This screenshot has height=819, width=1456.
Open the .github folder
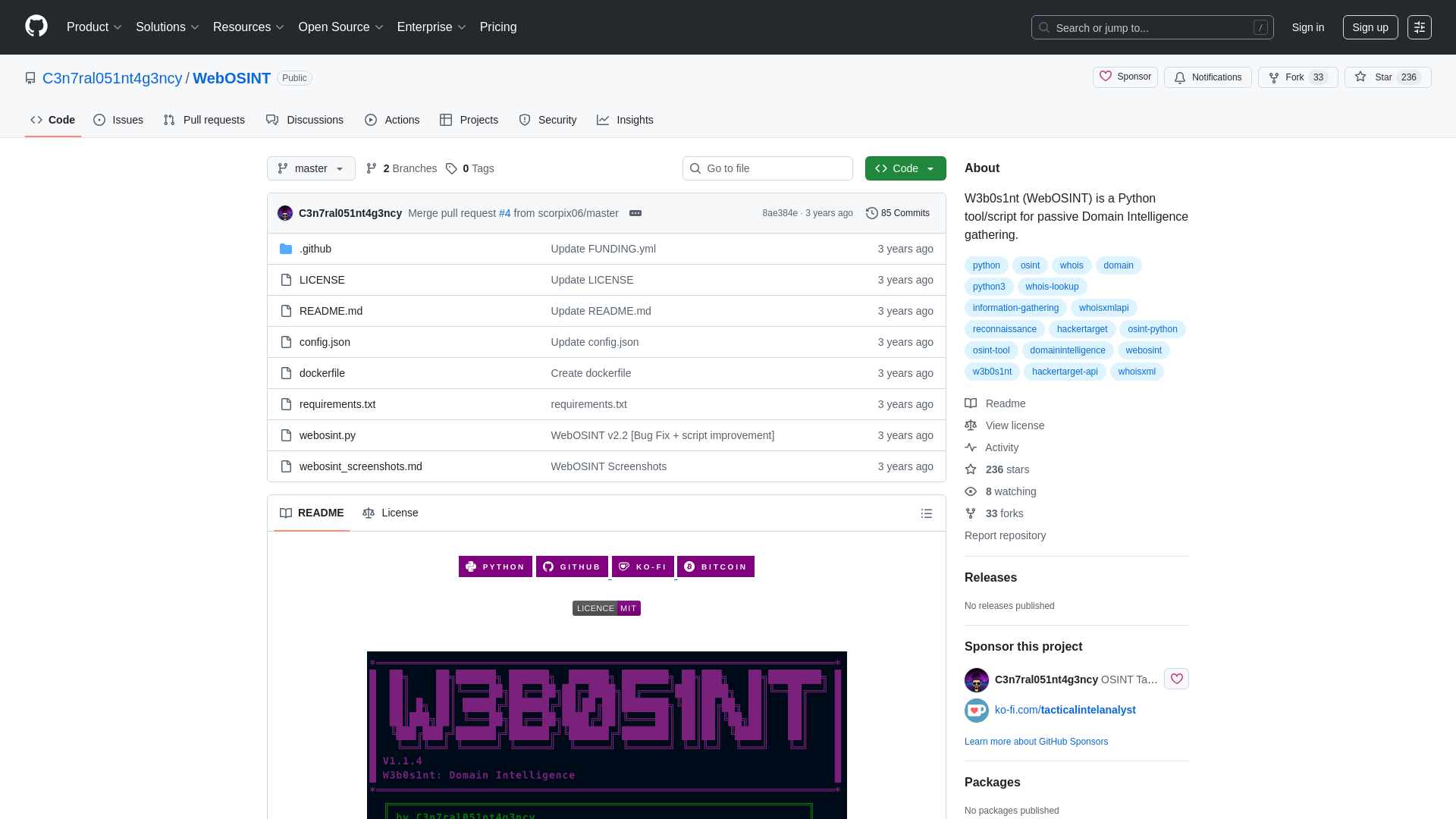click(x=315, y=249)
